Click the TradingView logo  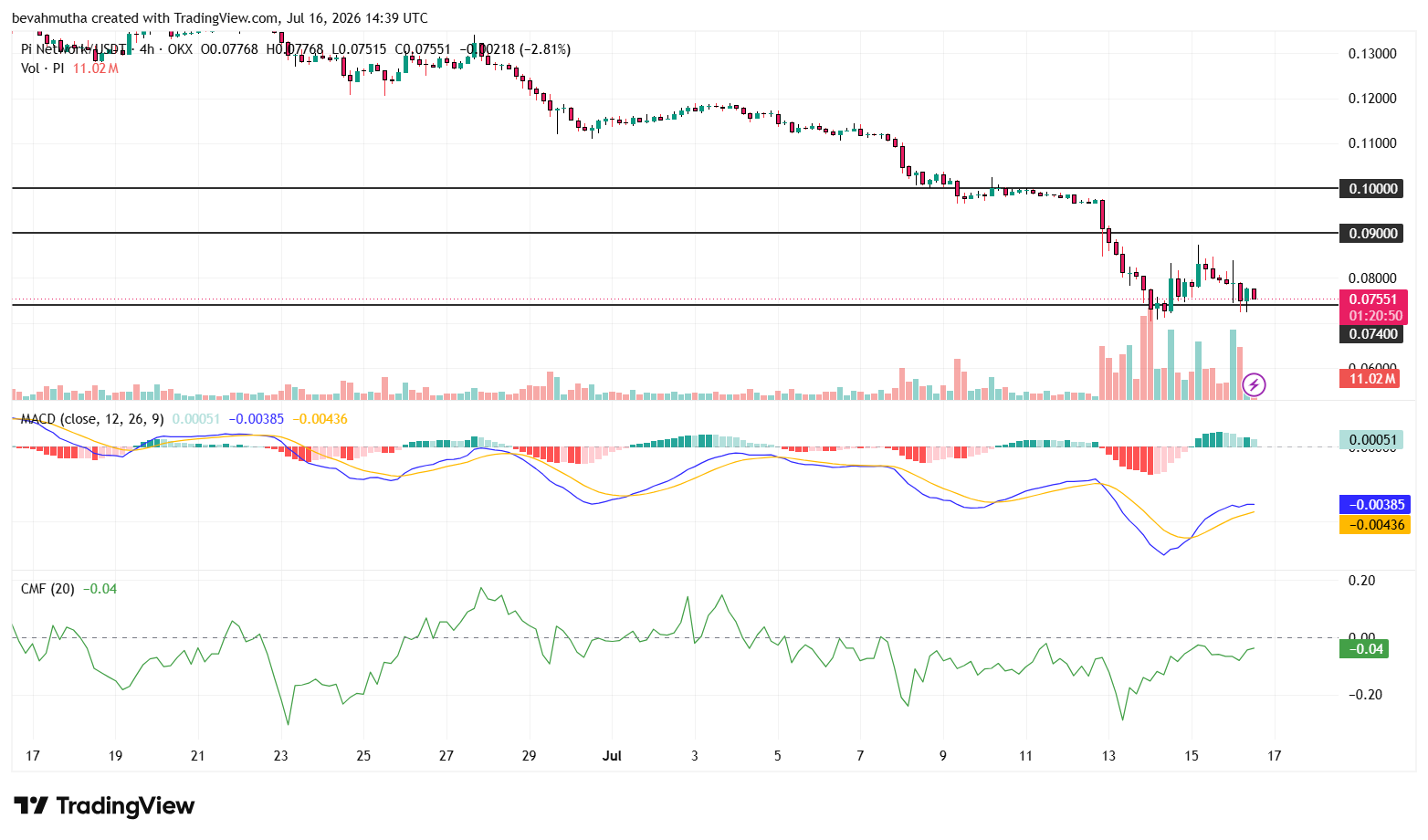104,805
